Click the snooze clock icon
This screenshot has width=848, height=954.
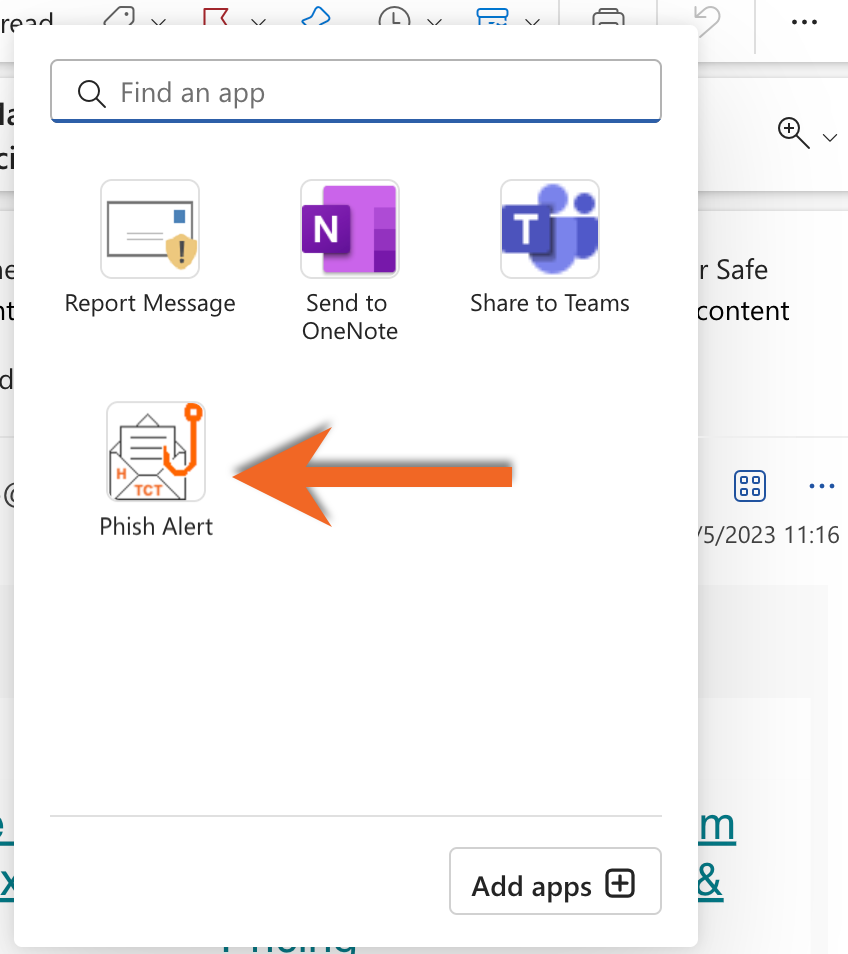tap(395, 21)
